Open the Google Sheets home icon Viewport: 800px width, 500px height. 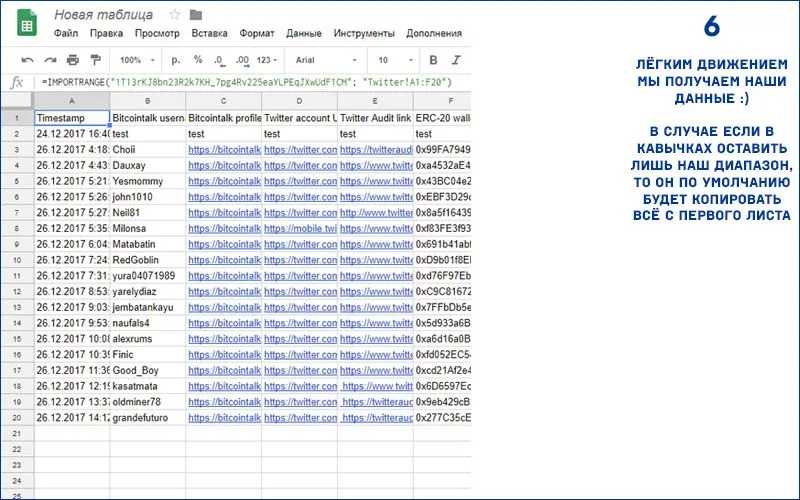pos(27,23)
